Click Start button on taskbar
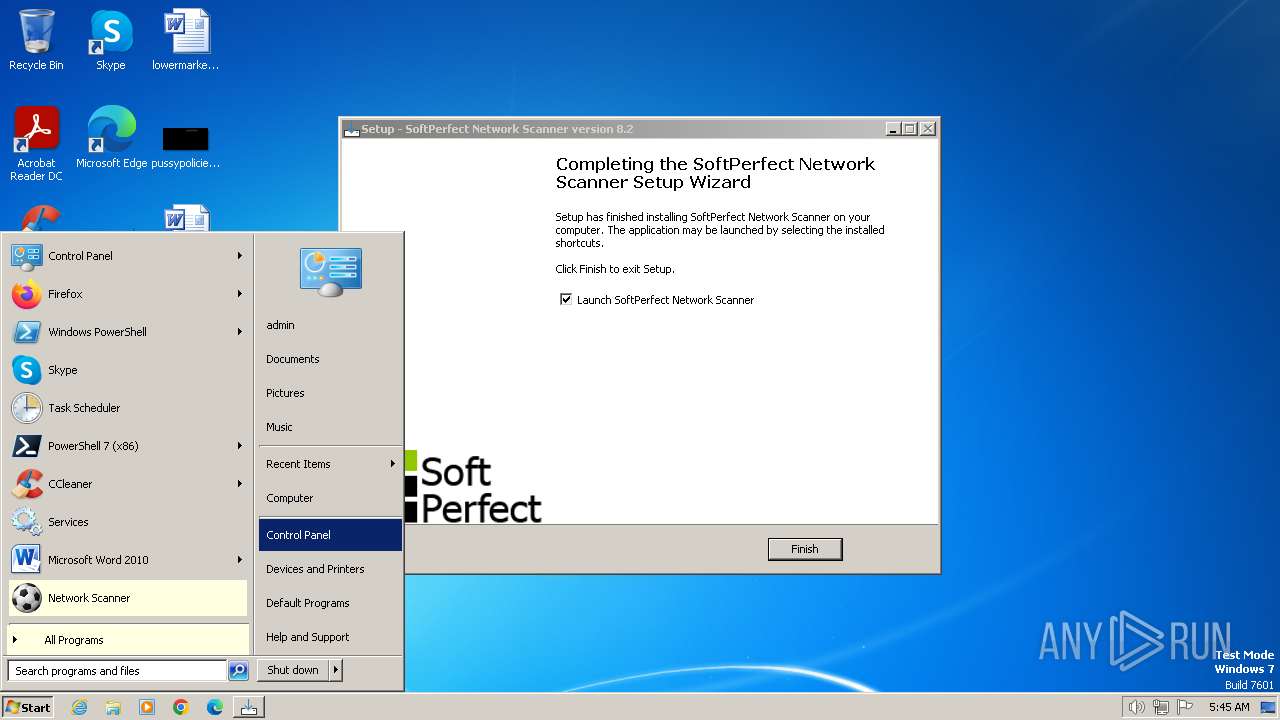The height and width of the screenshot is (720, 1280). coord(28,707)
